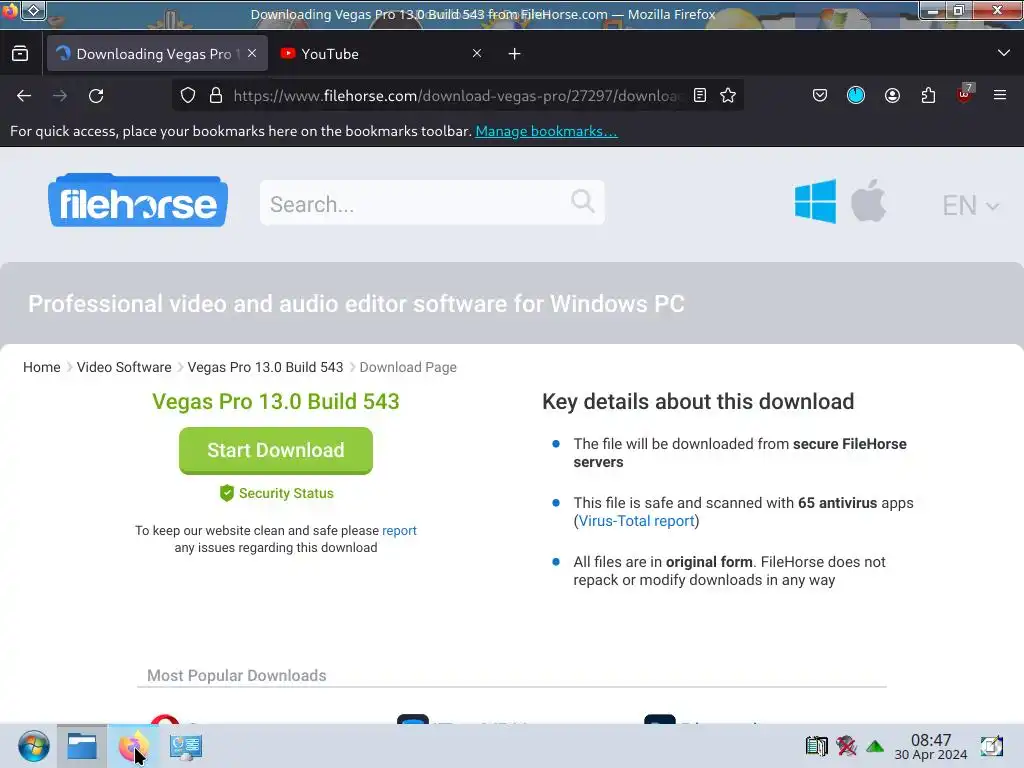The image size is (1024, 768).
Task: Open the Firefox hamburger menu
Action: (1000, 95)
